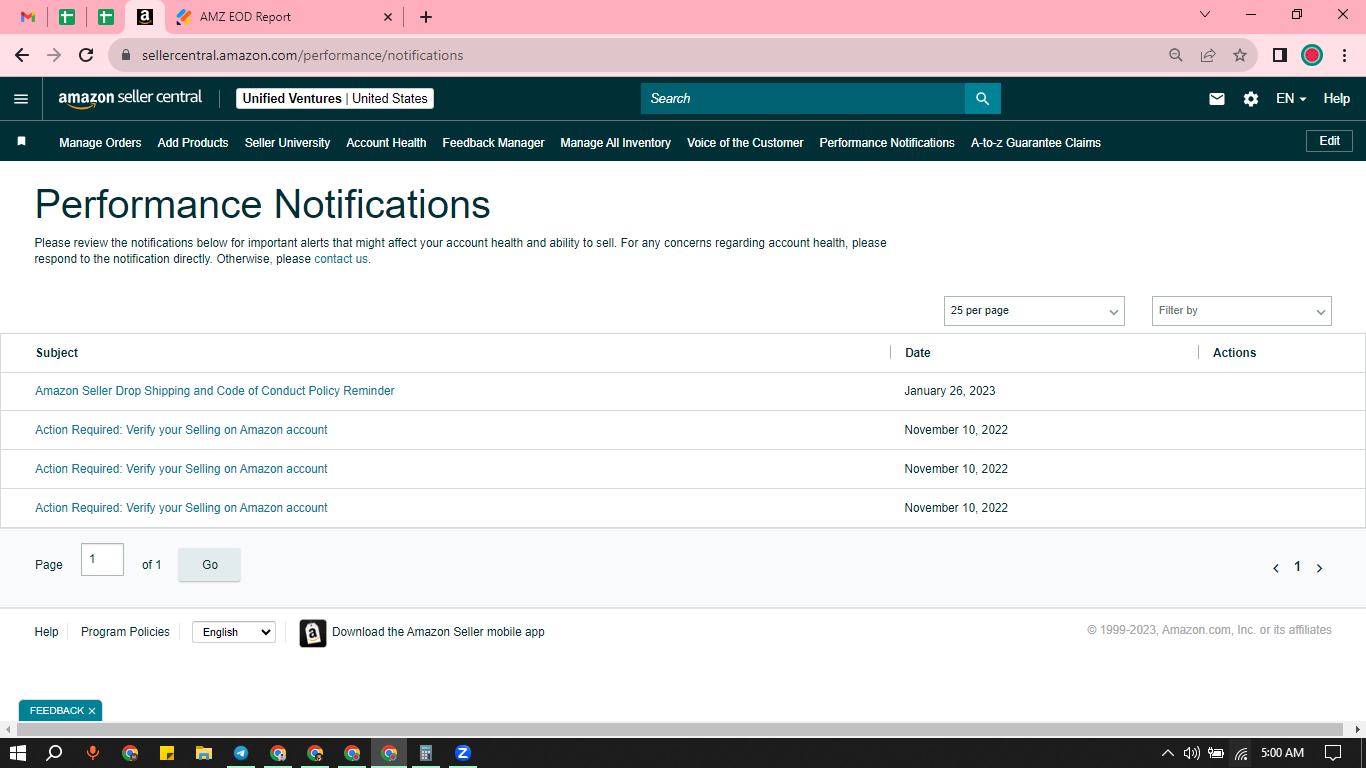Click the browser forward arrow
The width and height of the screenshot is (1366, 768).
click(x=54, y=55)
